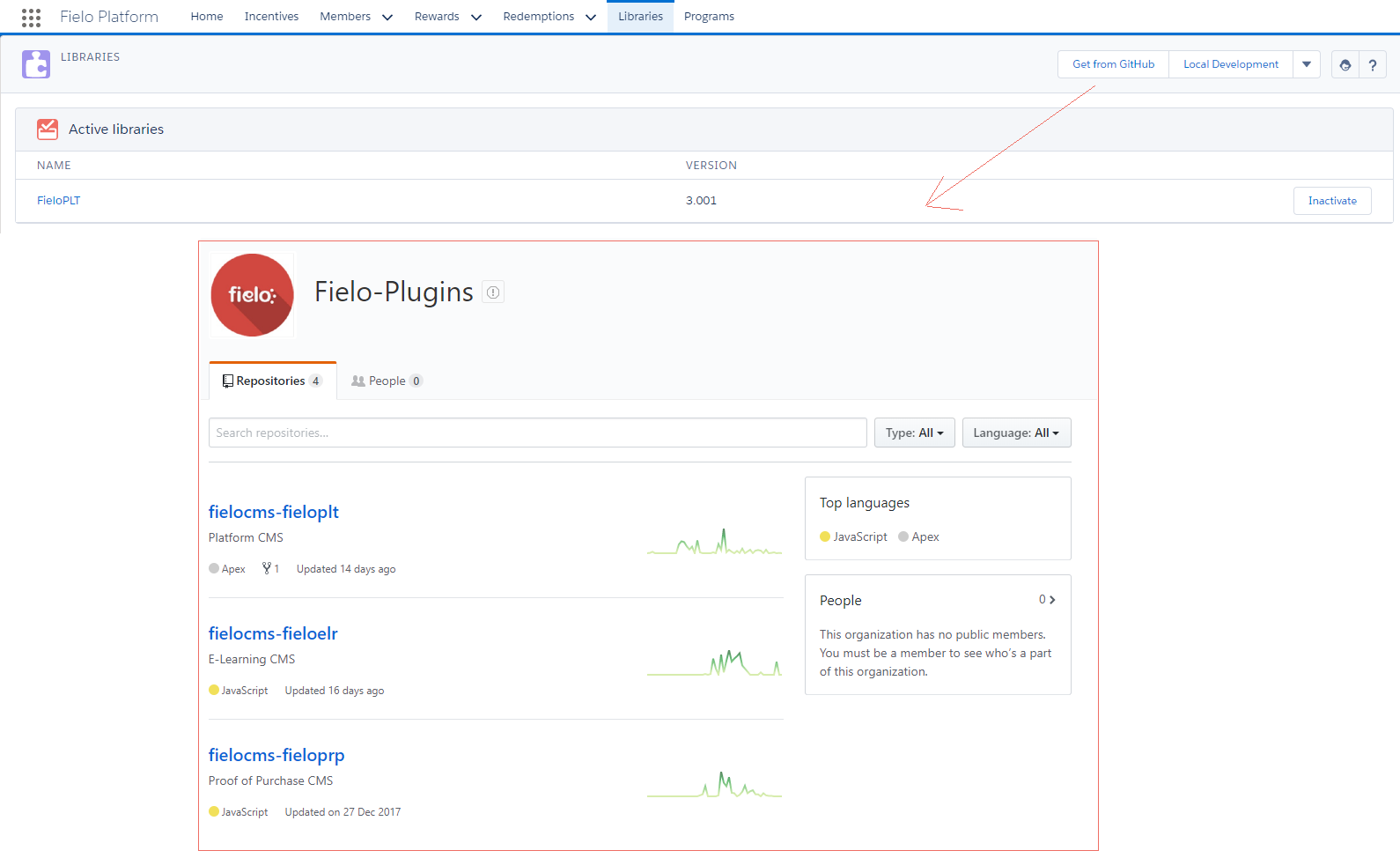This screenshot has width=1400, height=858.
Task: Click the Platform CMS description text
Action: 246,537
